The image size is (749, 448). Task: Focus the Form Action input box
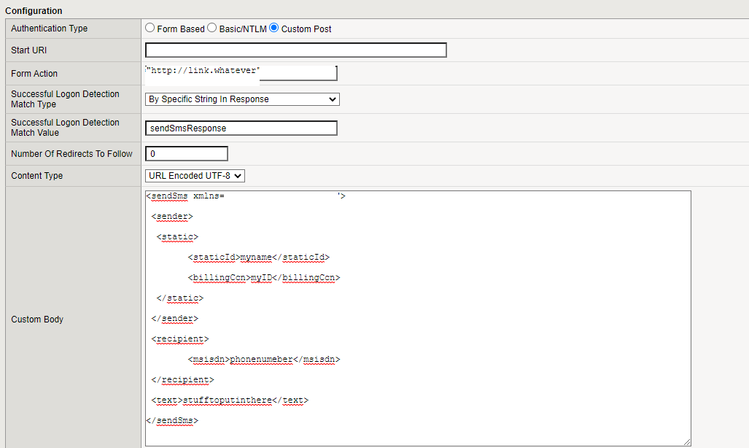coord(241,72)
